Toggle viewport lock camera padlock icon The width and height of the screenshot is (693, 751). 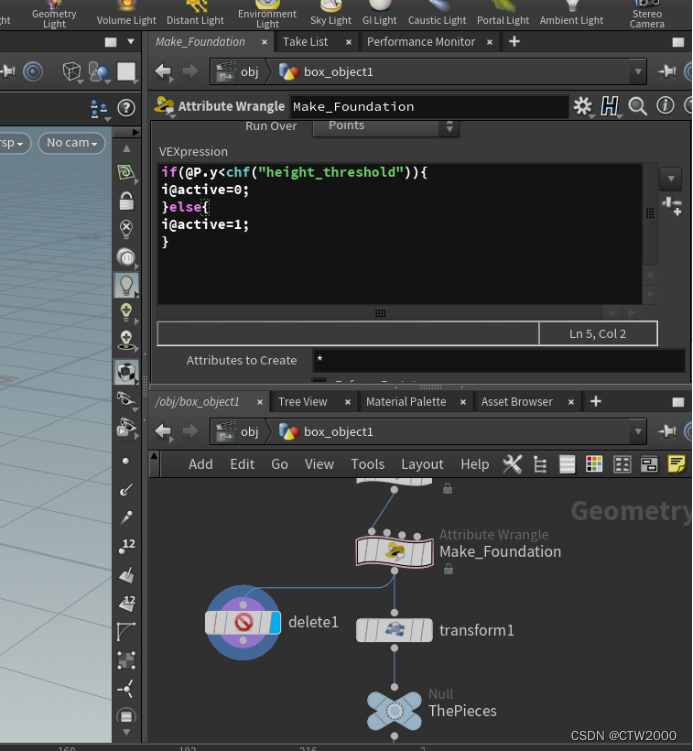(x=126, y=201)
